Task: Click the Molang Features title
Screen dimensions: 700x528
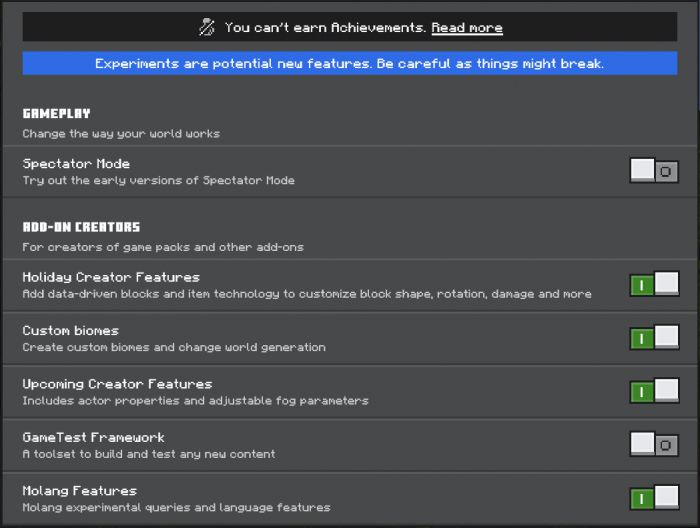Action: tap(79, 491)
